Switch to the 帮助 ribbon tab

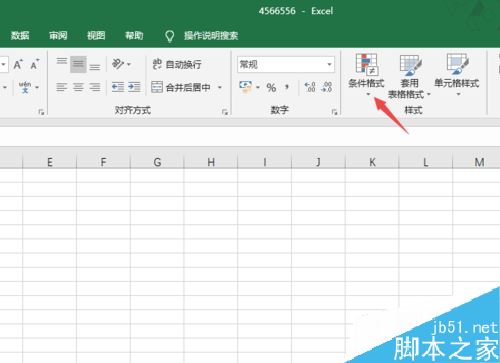point(134,35)
